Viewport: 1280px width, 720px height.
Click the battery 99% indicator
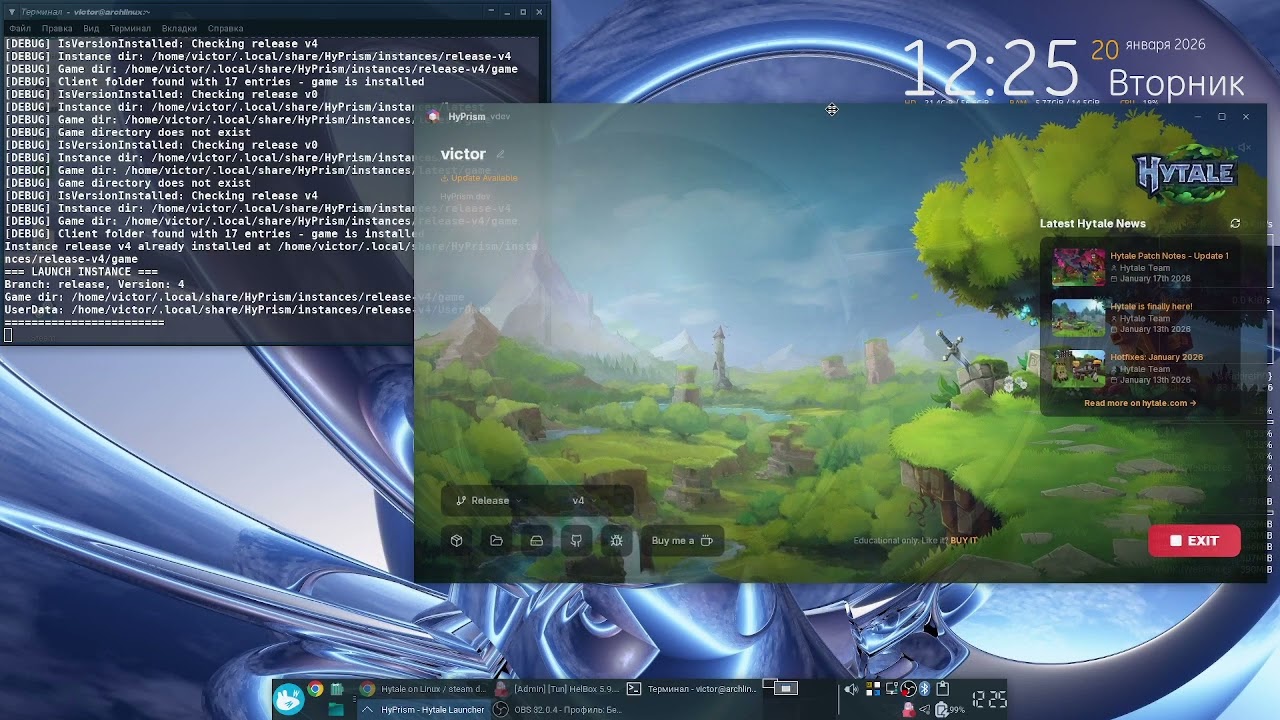coord(950,710)
